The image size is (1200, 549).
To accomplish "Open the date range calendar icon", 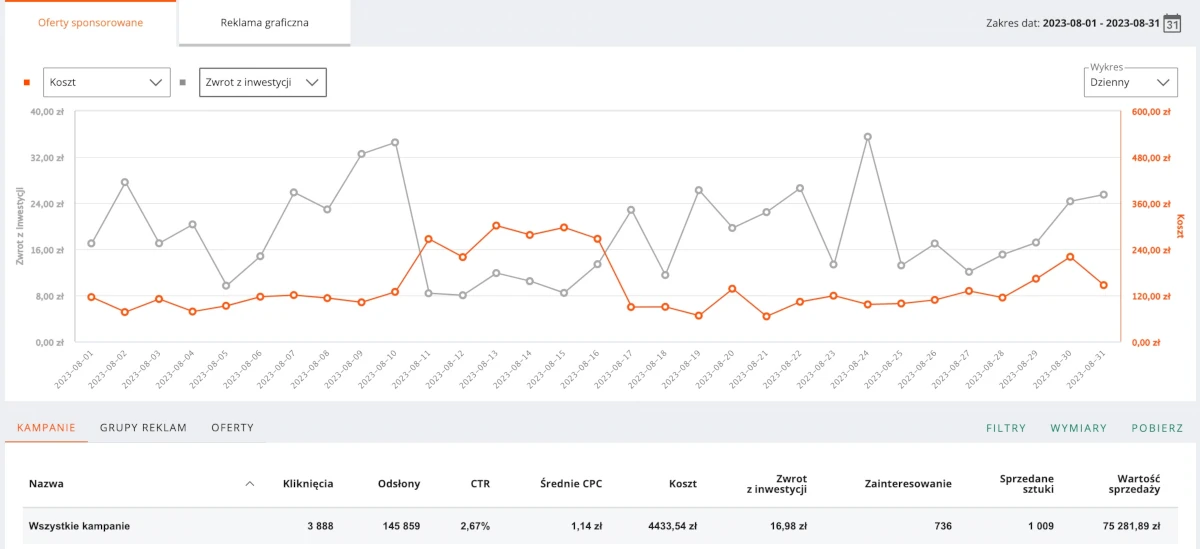I will [x=1172, y=23].
